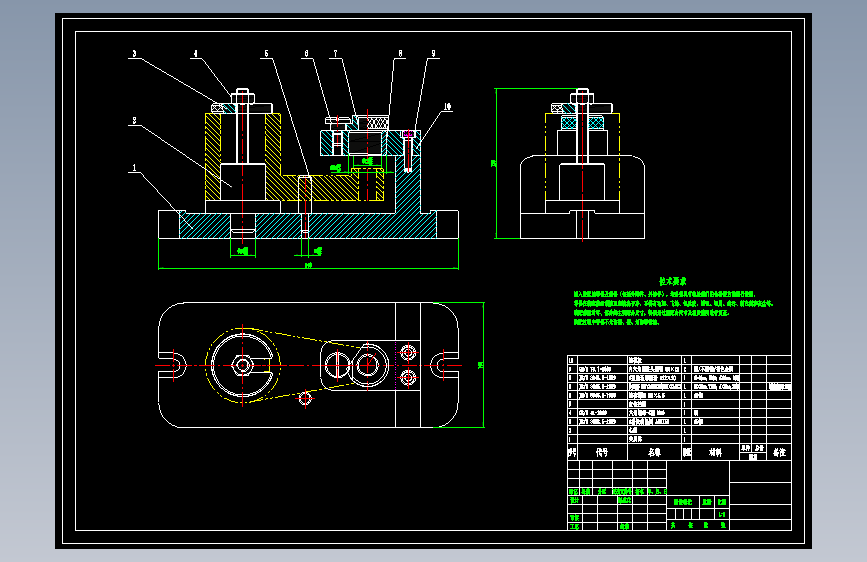Click part balloon number 9 label
Image resolution: width=867 pixels, height=562 pixels.
[x=433, y=54]
